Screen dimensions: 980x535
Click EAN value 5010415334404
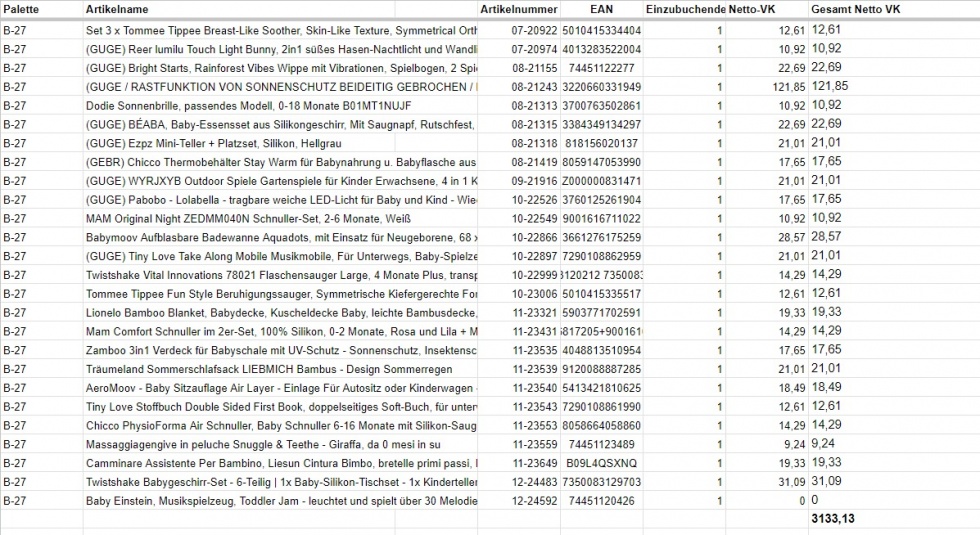(x=601, y=31)
